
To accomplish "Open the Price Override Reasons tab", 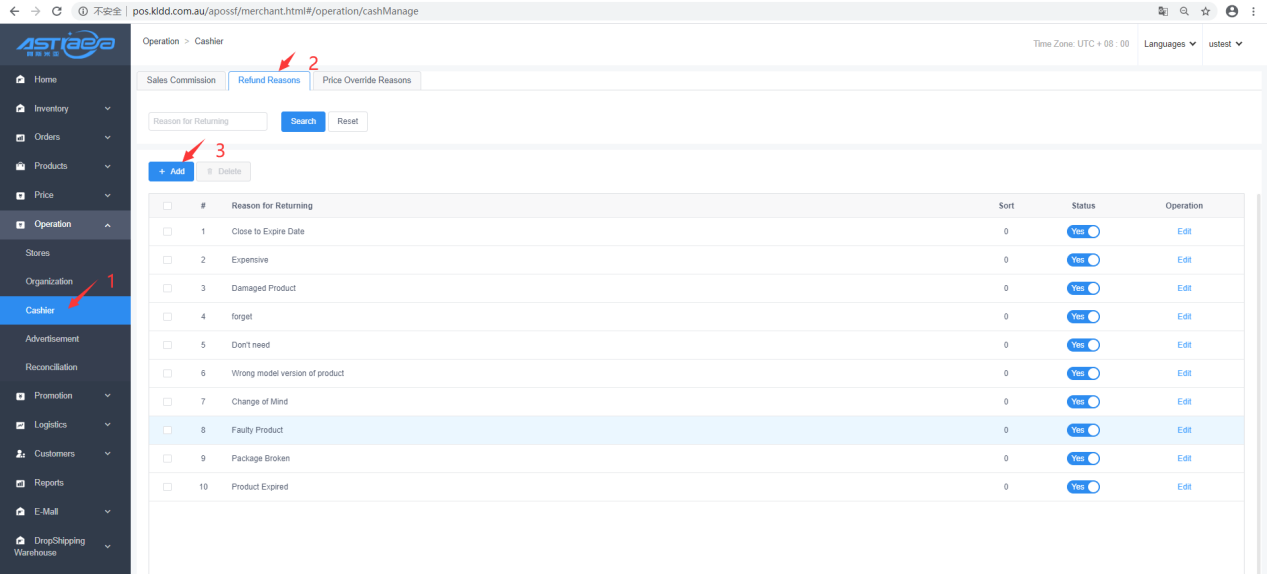I will point(366,80).
